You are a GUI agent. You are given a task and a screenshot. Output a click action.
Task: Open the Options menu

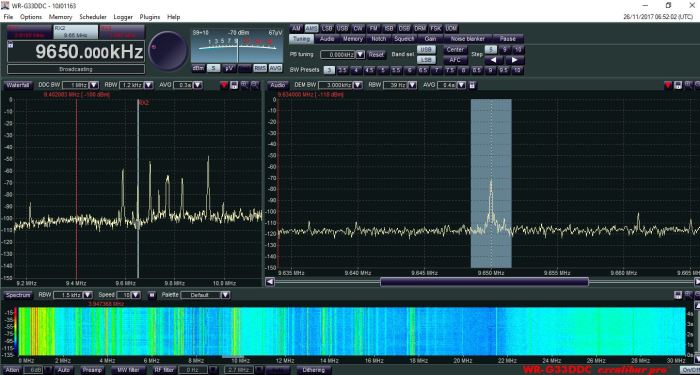[31, 17]
